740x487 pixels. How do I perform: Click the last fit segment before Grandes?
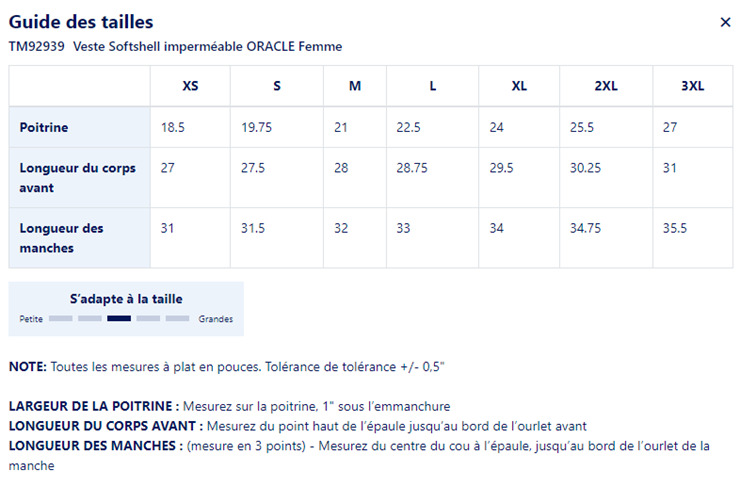pyautogui.click(x=178, y=319)
